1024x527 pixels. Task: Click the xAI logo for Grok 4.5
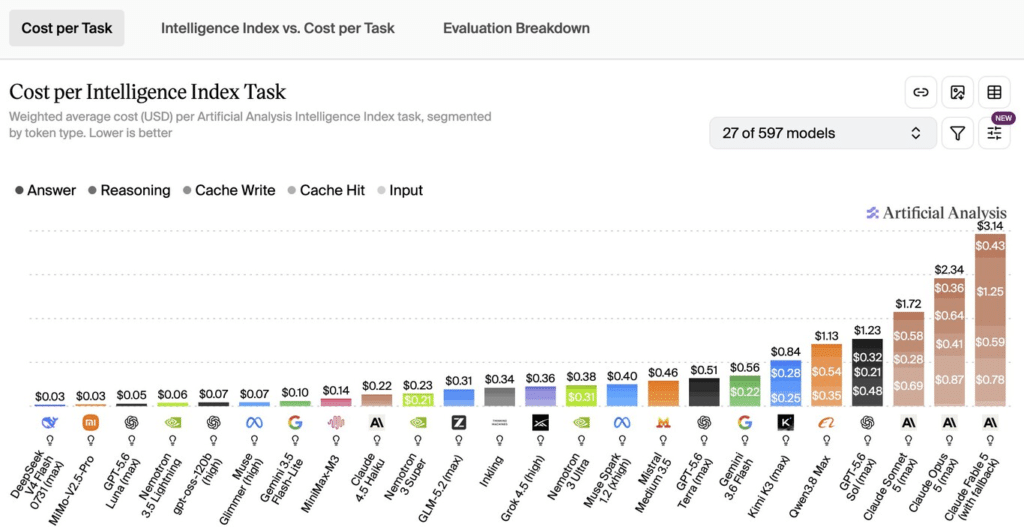coord(540,423)
